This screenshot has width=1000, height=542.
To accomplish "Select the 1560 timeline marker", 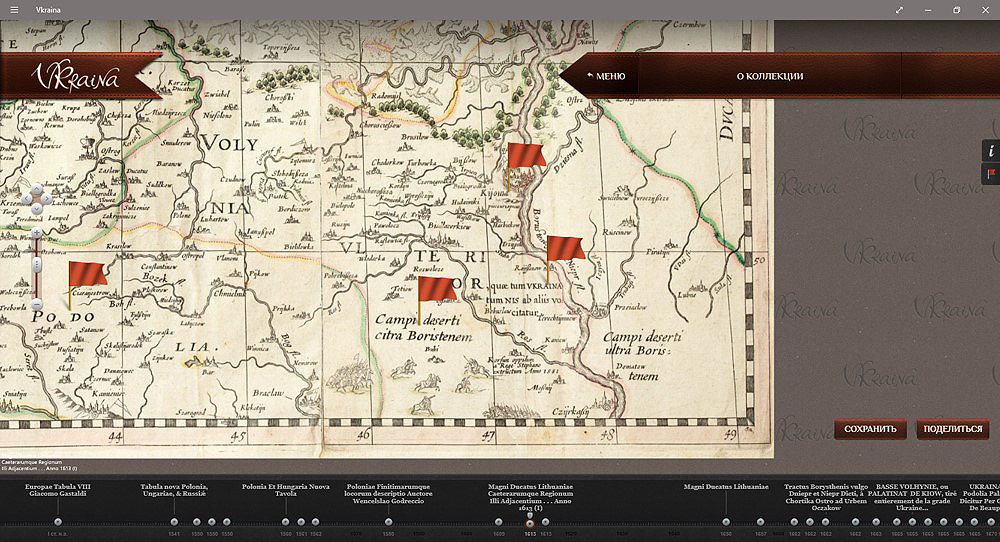I will (285, 522).
